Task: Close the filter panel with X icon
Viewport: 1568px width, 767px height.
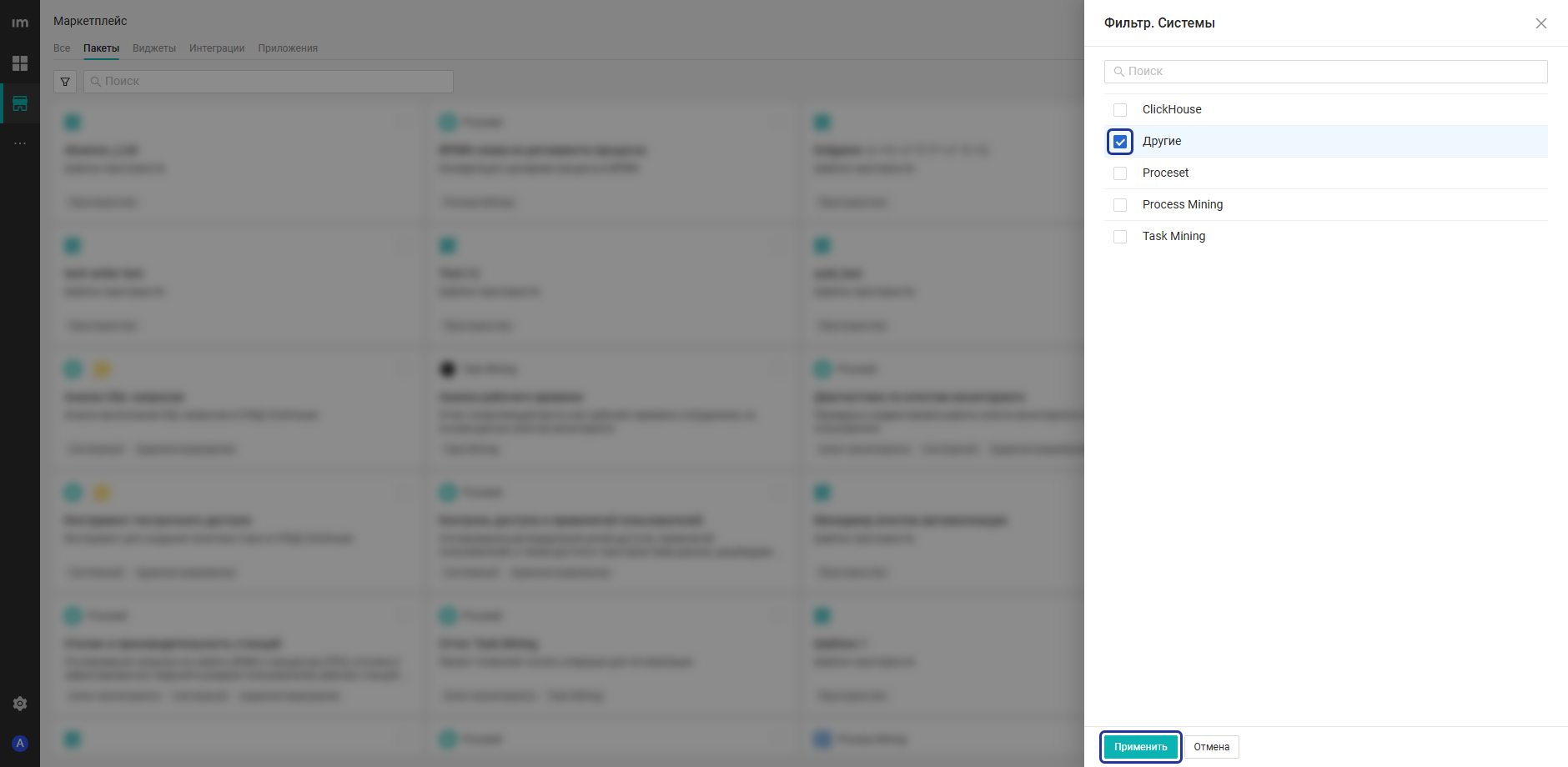Action: pos(1540,23)
